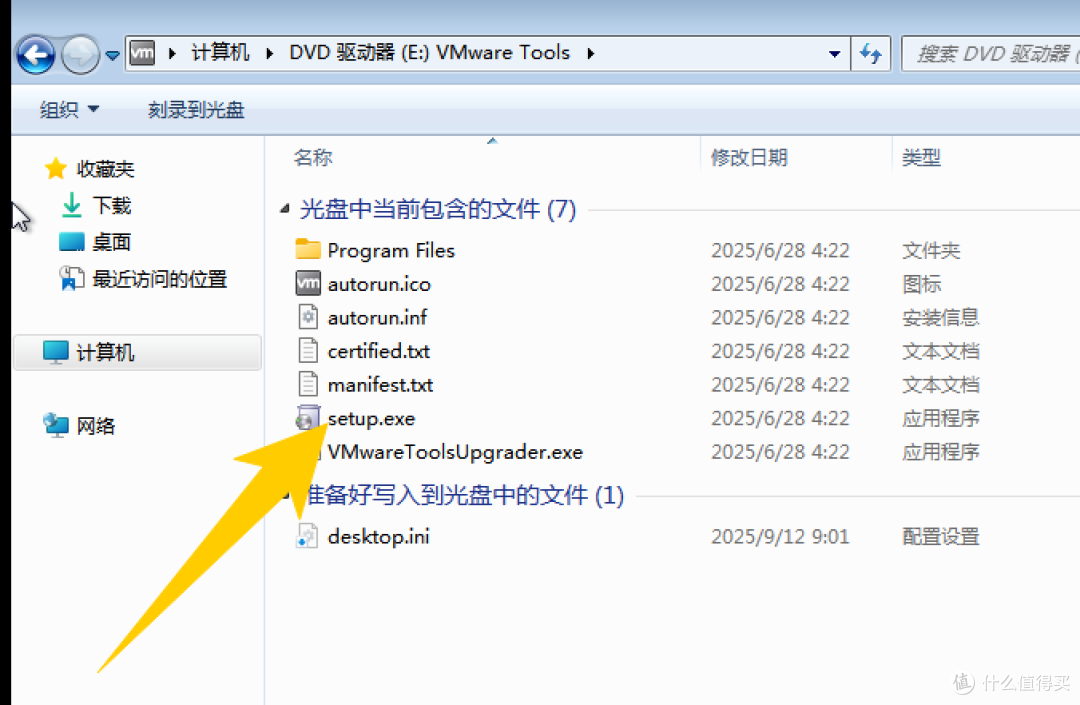Click the 下载 green arrow icon

tap(72, 205)
